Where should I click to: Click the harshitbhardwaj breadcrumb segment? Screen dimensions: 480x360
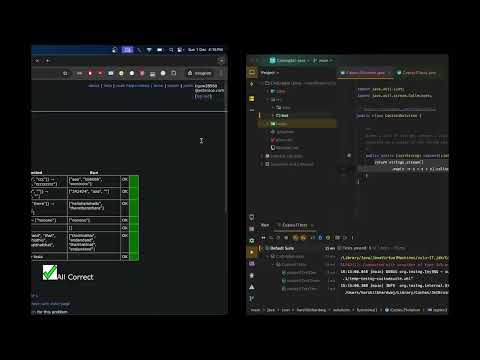click(311, 310)
